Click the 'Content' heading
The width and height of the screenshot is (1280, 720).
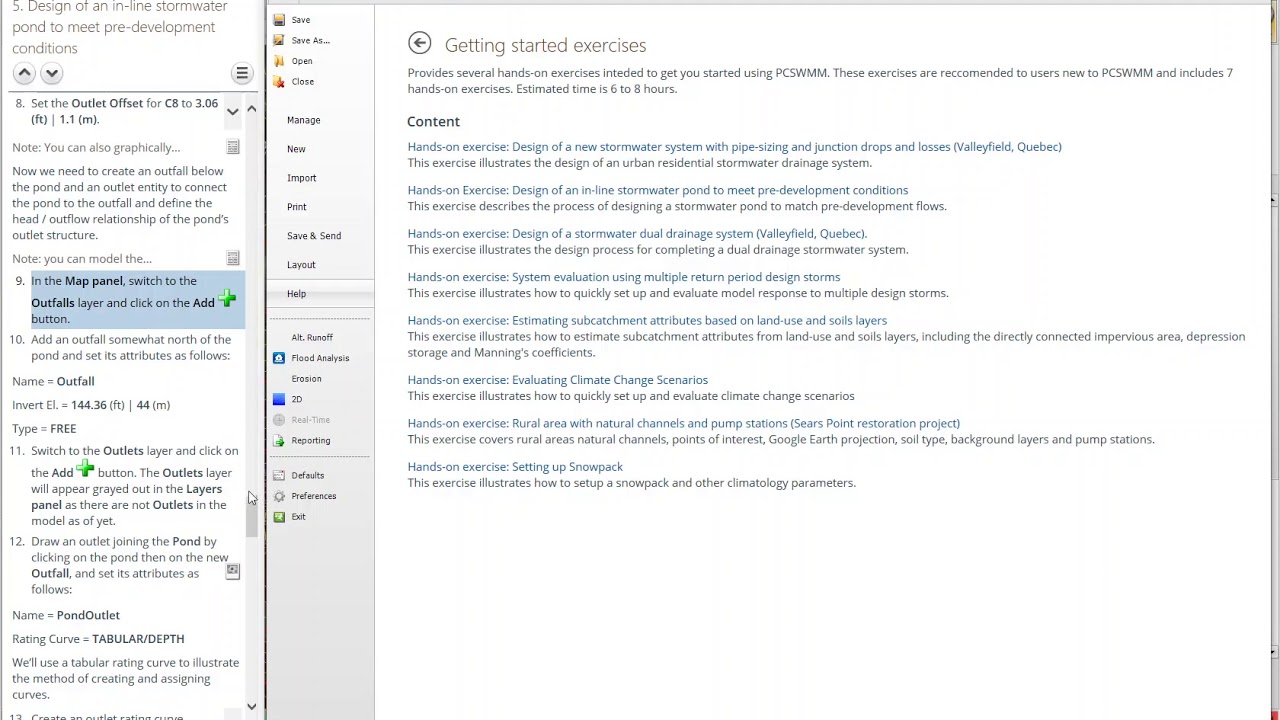coord(433,121)
